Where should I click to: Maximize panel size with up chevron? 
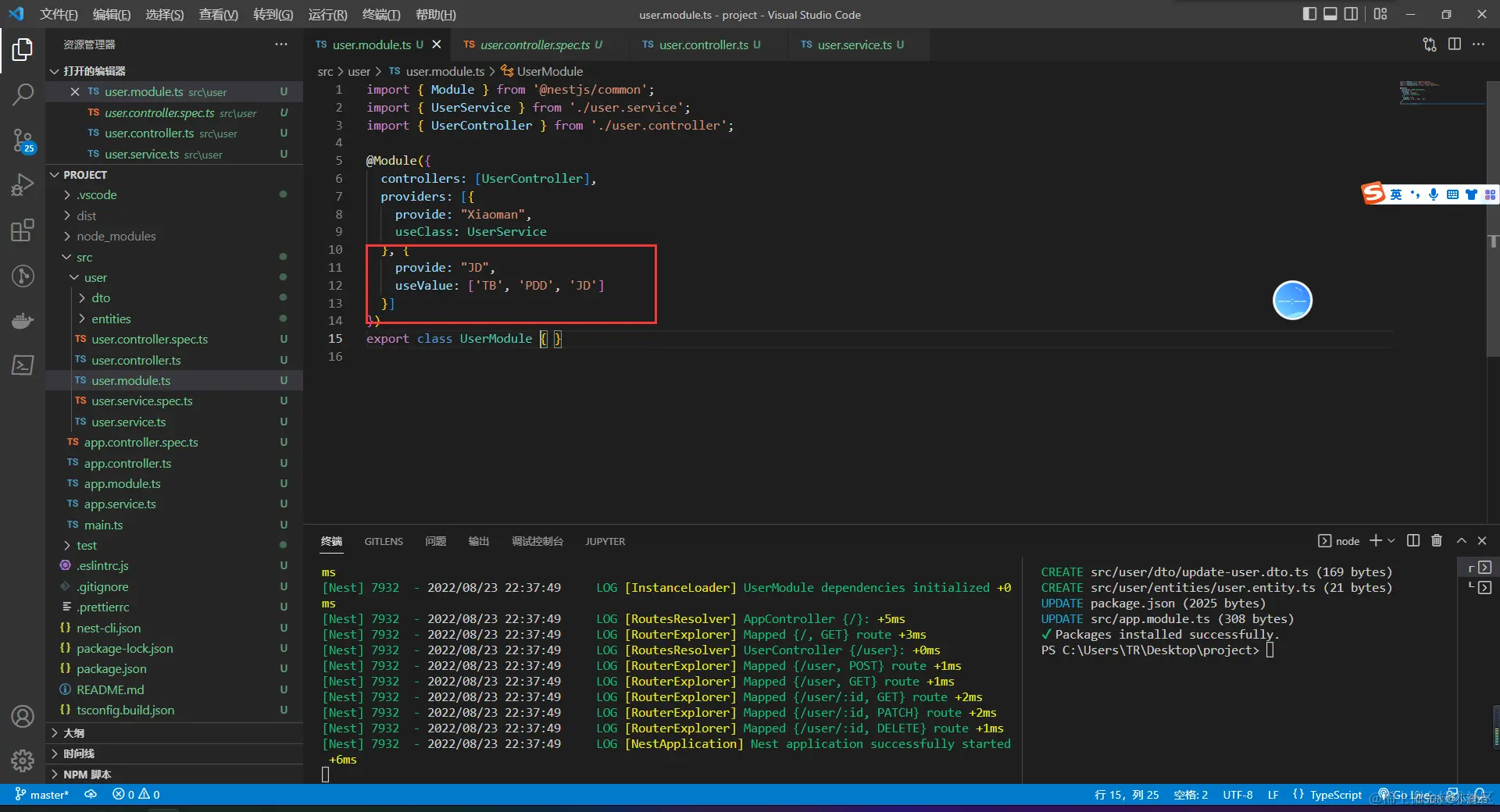pos(1461,540)
